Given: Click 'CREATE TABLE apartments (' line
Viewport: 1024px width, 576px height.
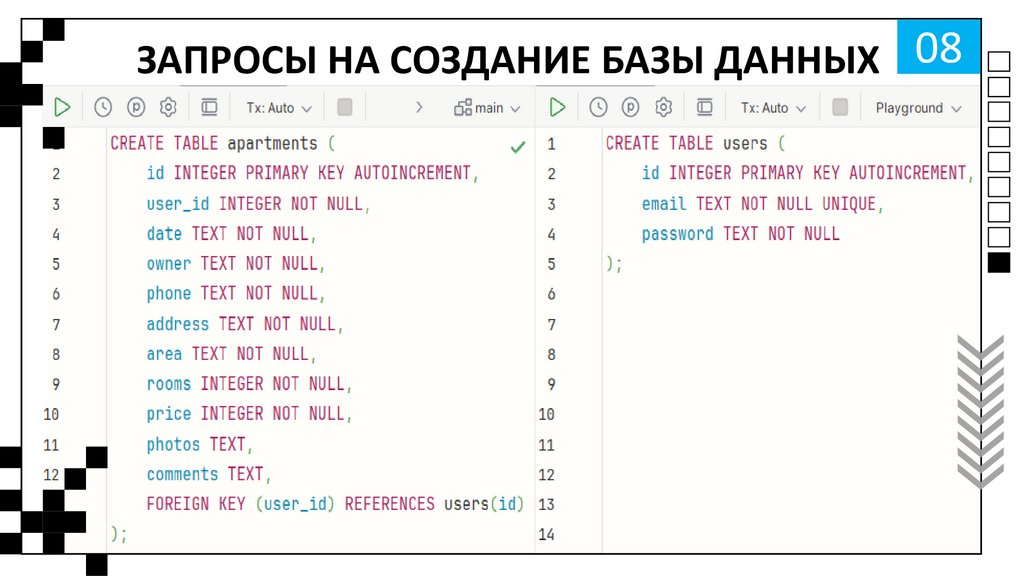Looking at the screenshot, I should click(x=222, y=143).
